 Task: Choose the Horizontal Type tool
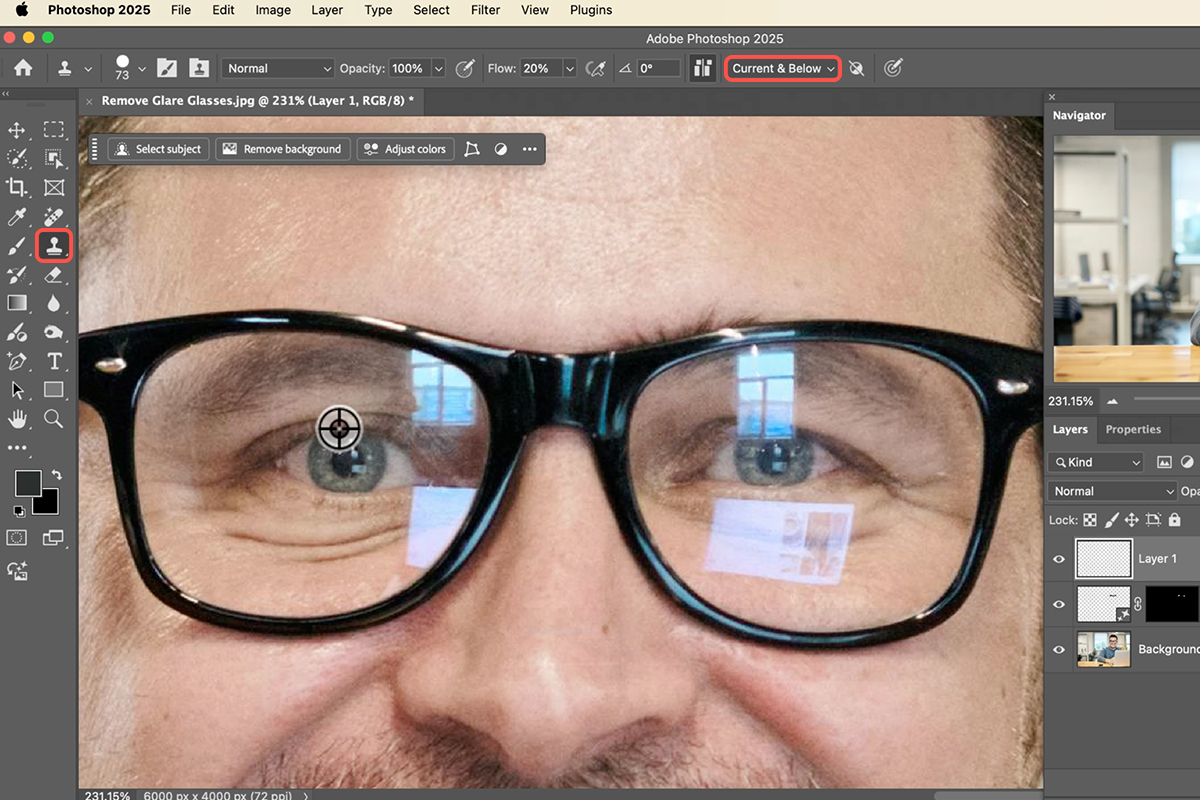coord(54,361)
